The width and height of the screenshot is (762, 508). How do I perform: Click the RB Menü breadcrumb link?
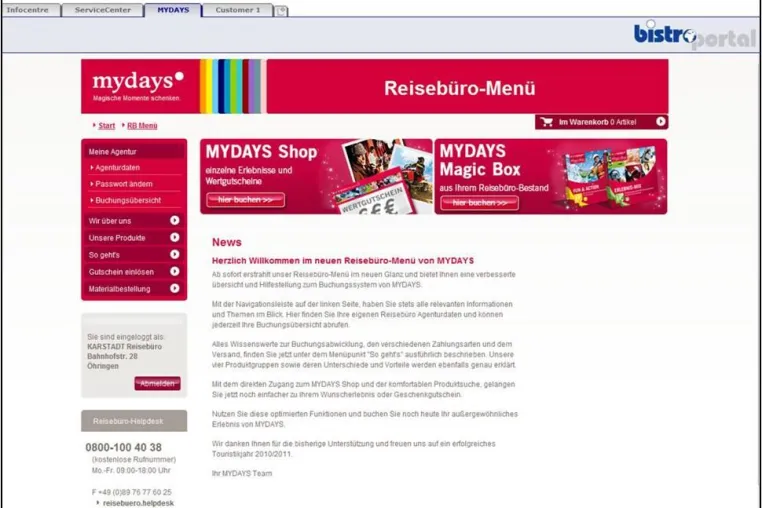coord(142,125)
